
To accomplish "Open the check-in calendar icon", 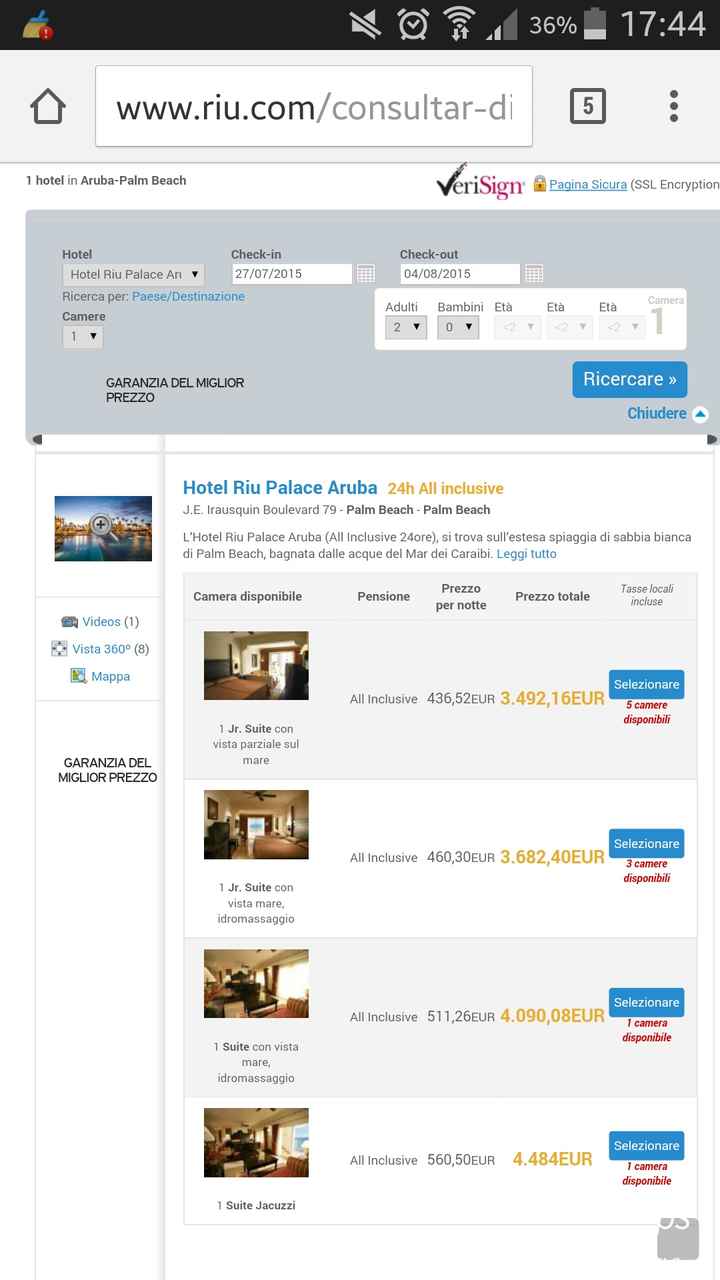I will (x=366, y=274).
